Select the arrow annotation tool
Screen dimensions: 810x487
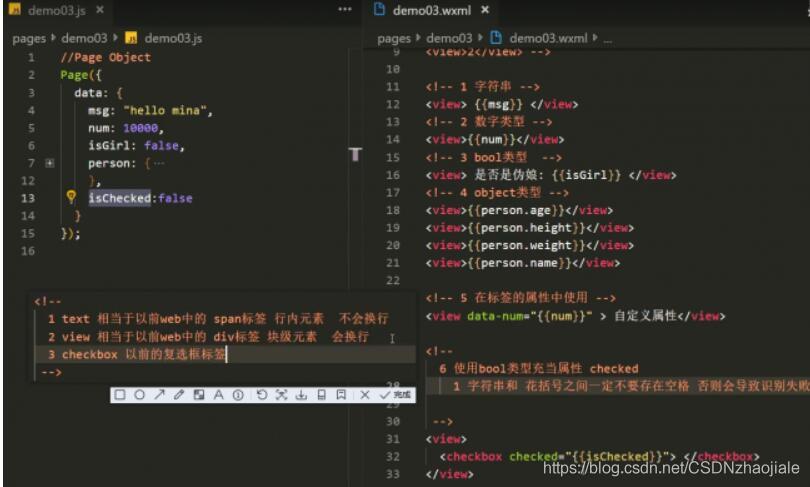coord(159,395)
